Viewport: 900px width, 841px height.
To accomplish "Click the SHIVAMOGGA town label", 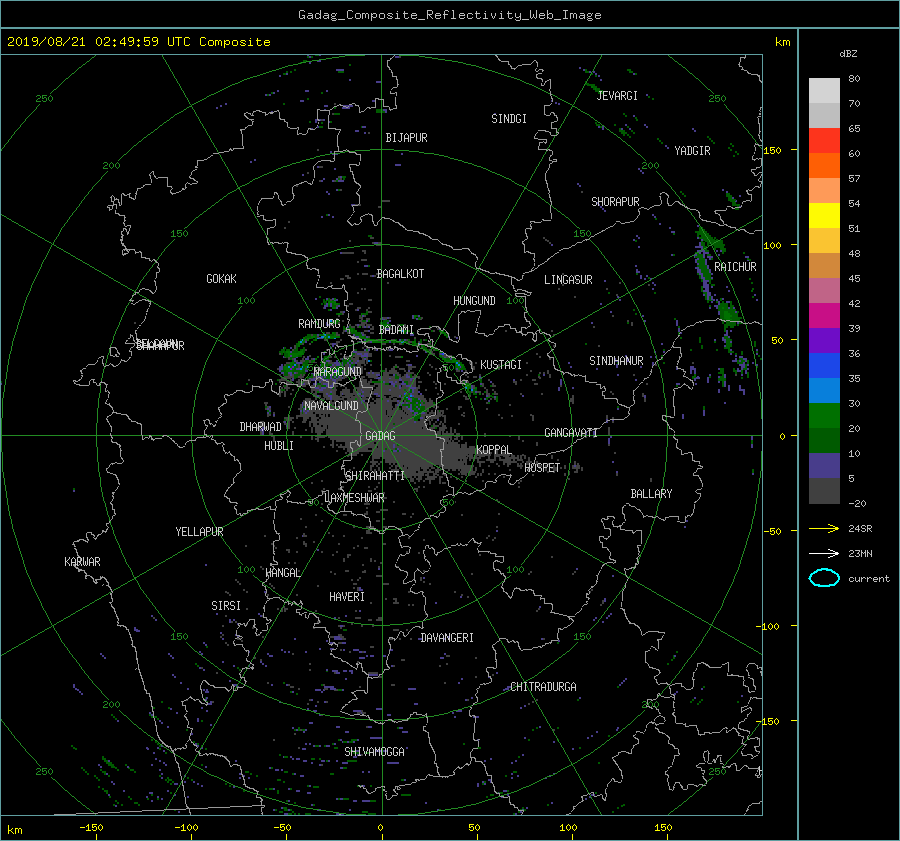I will (x=374, y=751).
